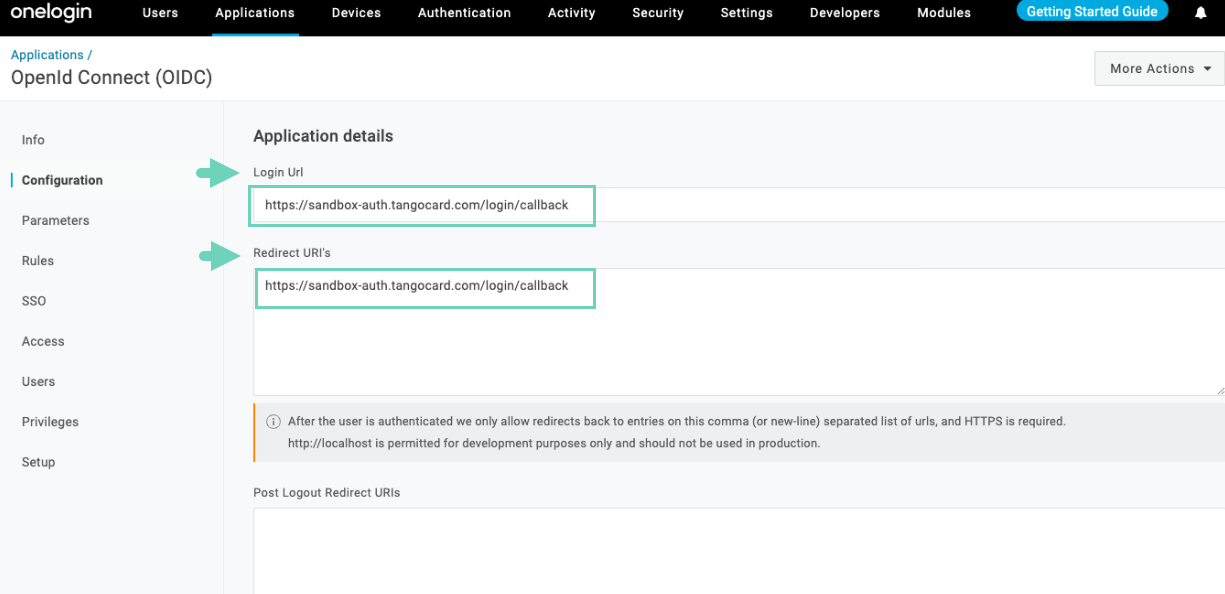The height and width of the screenshot is (594, 1225).
Task: Click the Getting Started Guide button
Action: click(1092, 12)
